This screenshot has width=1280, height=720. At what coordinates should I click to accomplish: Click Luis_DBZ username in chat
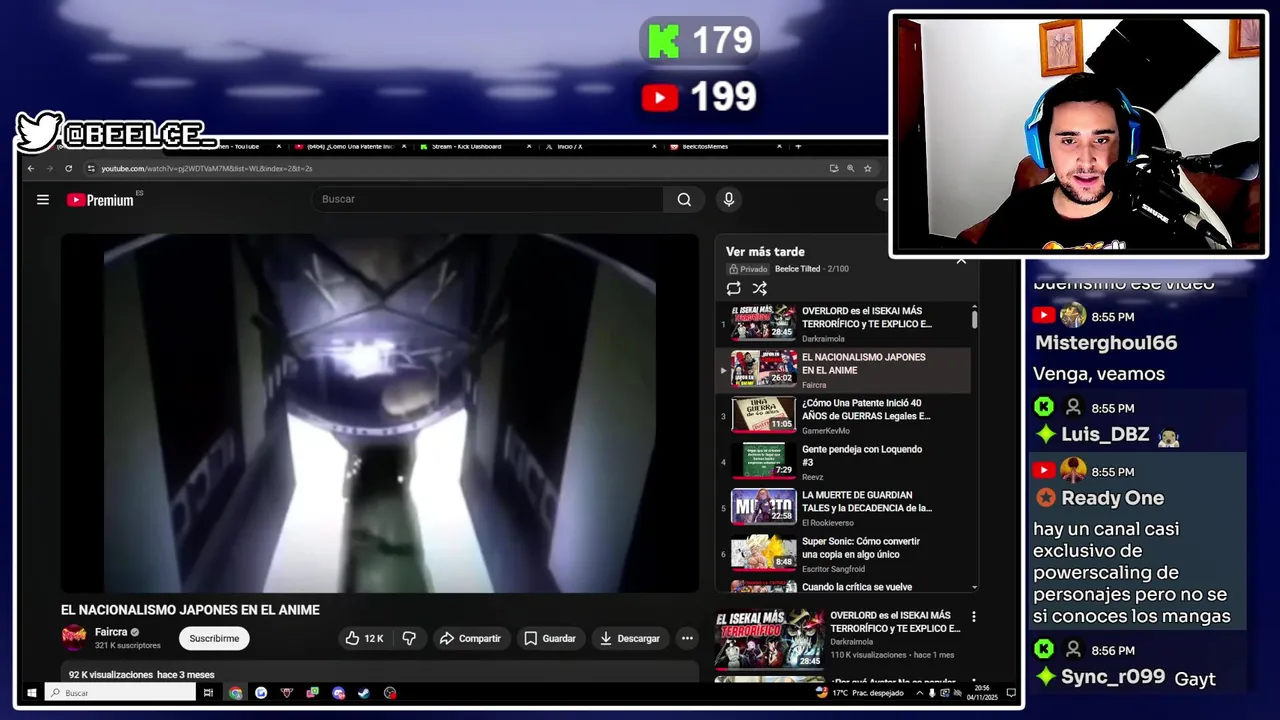(x=1105, y=435)
